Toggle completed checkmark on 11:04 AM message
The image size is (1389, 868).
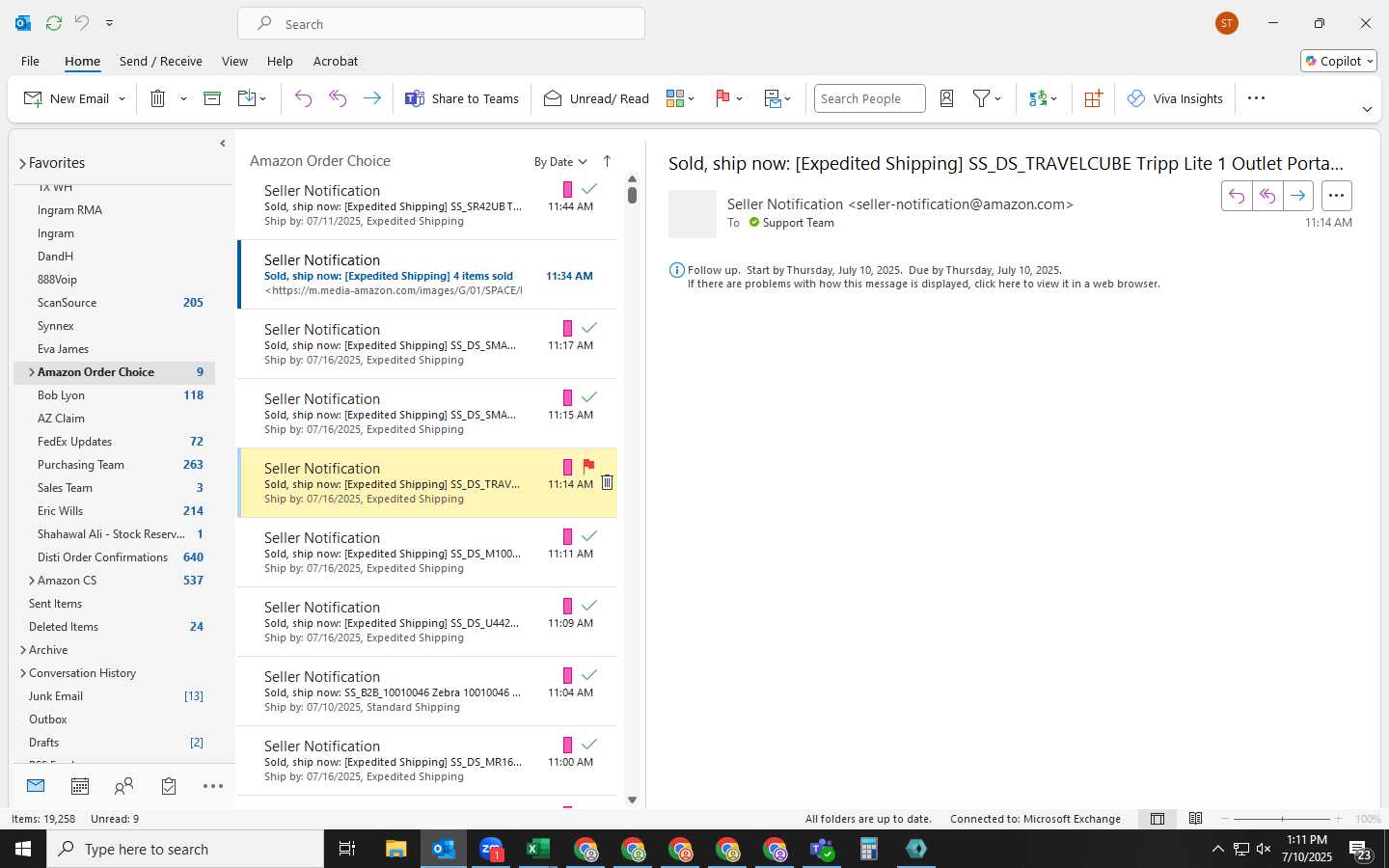click(x=588, y=675)
